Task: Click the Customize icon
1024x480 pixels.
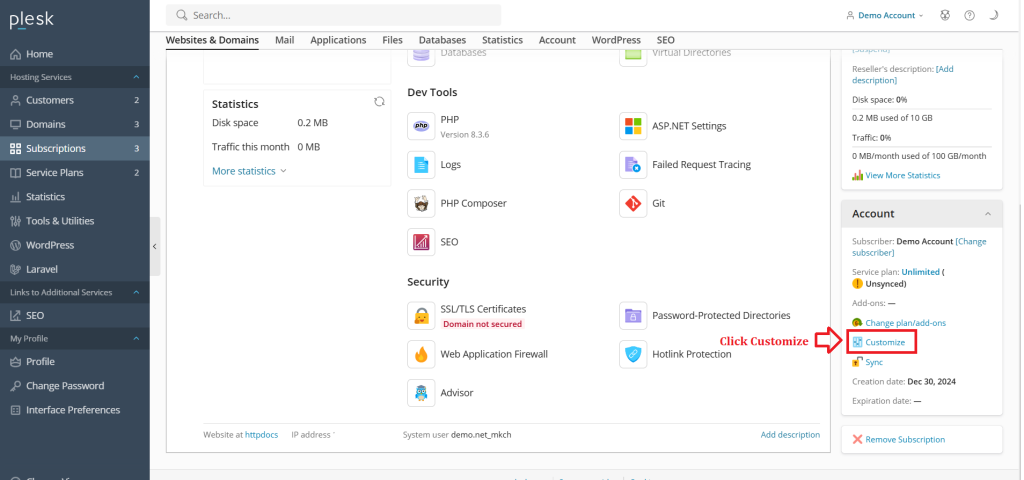Action: (x=857, y=342)
